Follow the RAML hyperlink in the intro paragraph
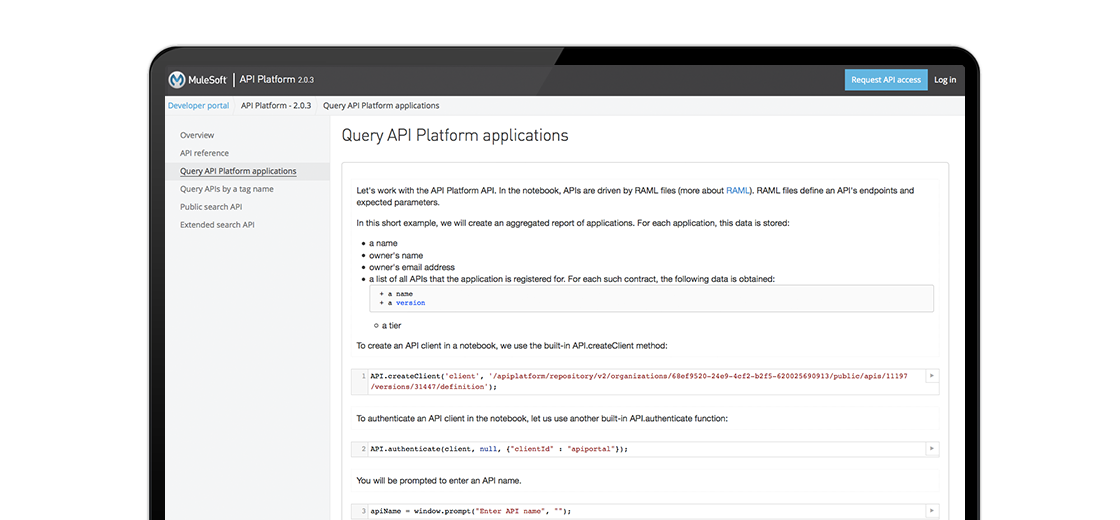 tap(738, 191)
